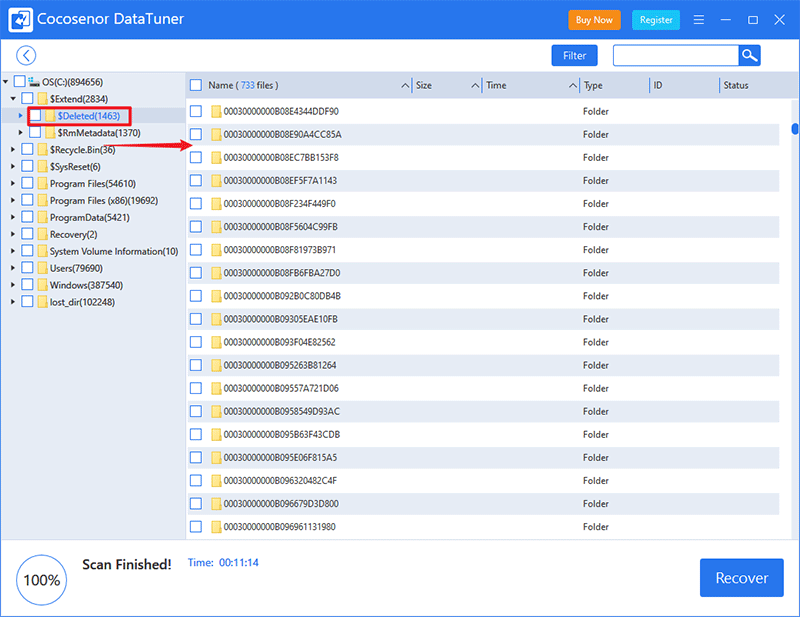Expand the $SysReset(6) node
The image size is (800, 617).
tap(13, 167)
